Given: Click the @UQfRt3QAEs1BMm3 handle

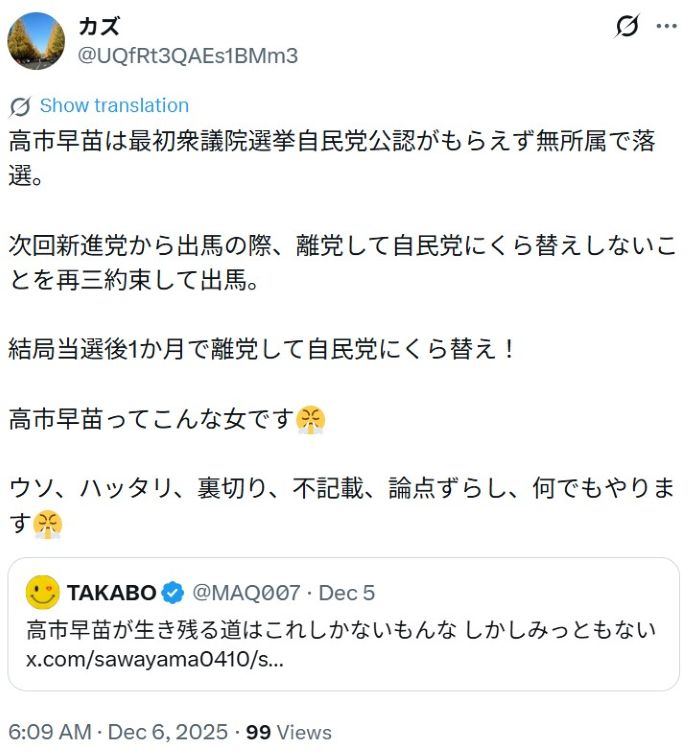Looking at the screenshot, I should pos(187,56).
